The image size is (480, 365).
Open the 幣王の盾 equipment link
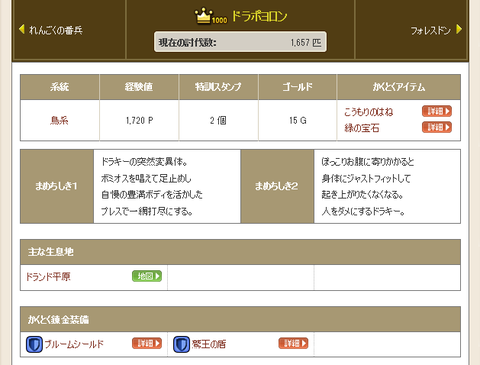point(209,344)
